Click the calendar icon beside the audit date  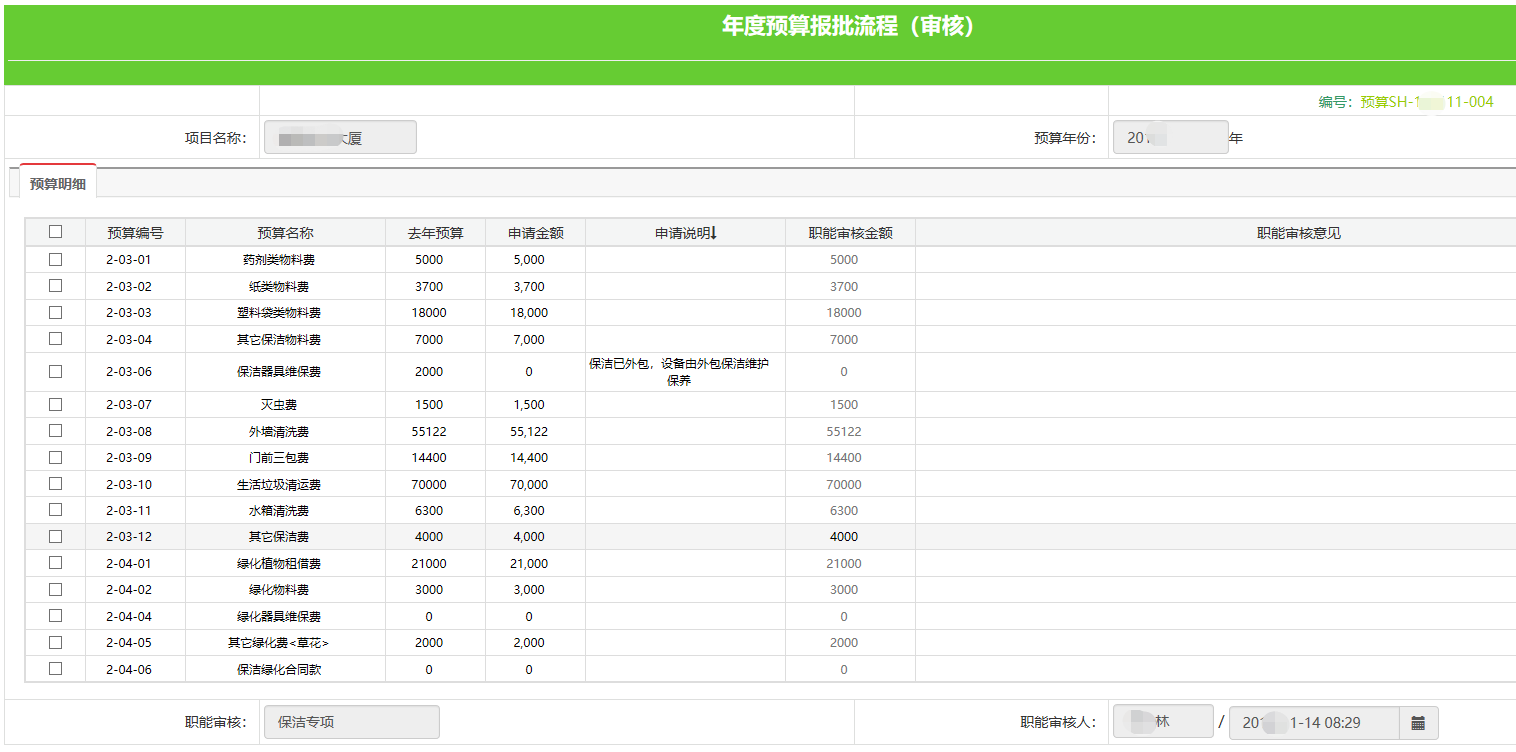pos(1418,722)
